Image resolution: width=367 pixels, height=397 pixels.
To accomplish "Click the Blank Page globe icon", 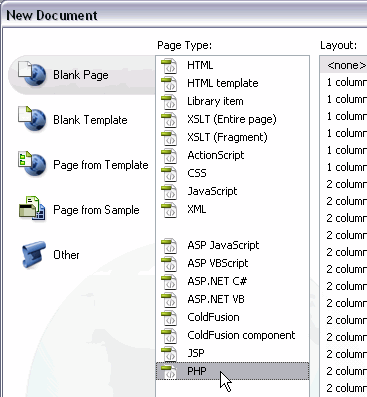I will coord(32,74).
